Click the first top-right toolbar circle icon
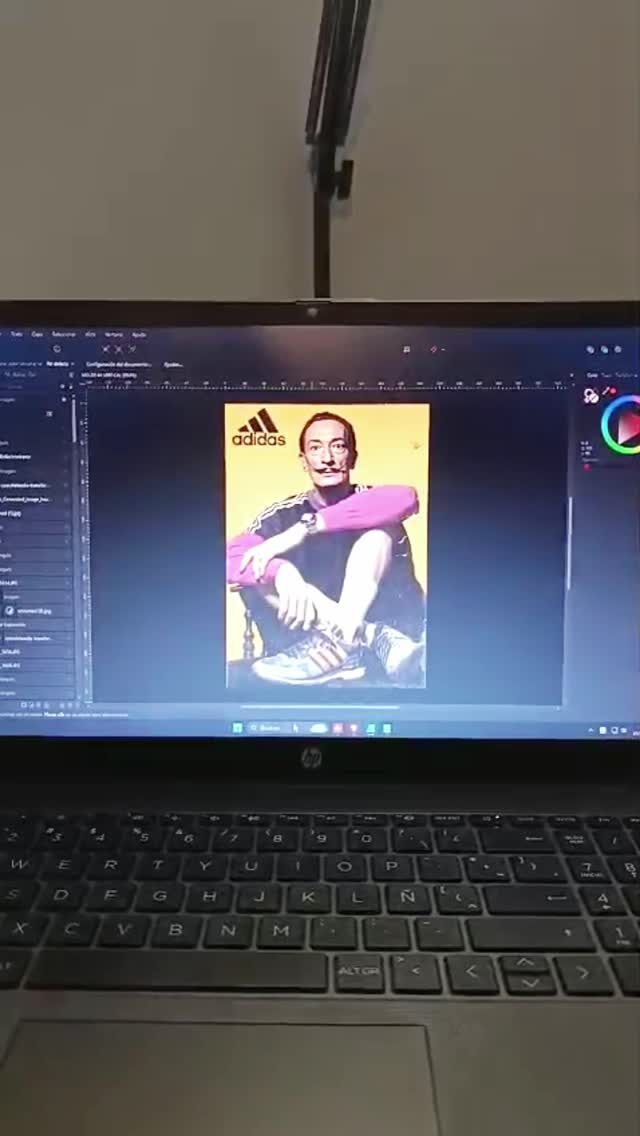 tap(590, 349)
